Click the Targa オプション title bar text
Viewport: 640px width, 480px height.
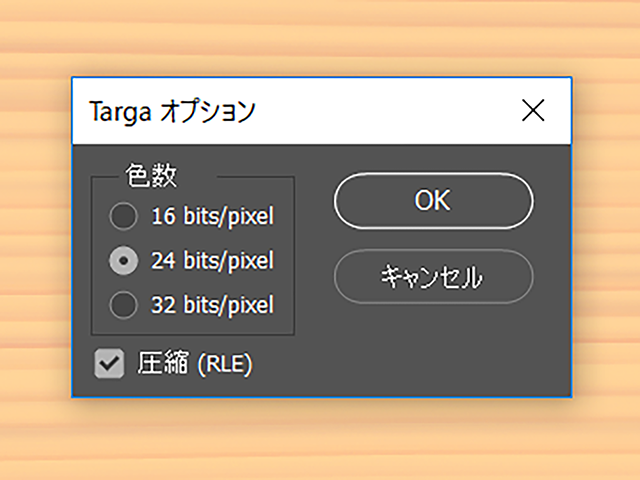point(172,111)
